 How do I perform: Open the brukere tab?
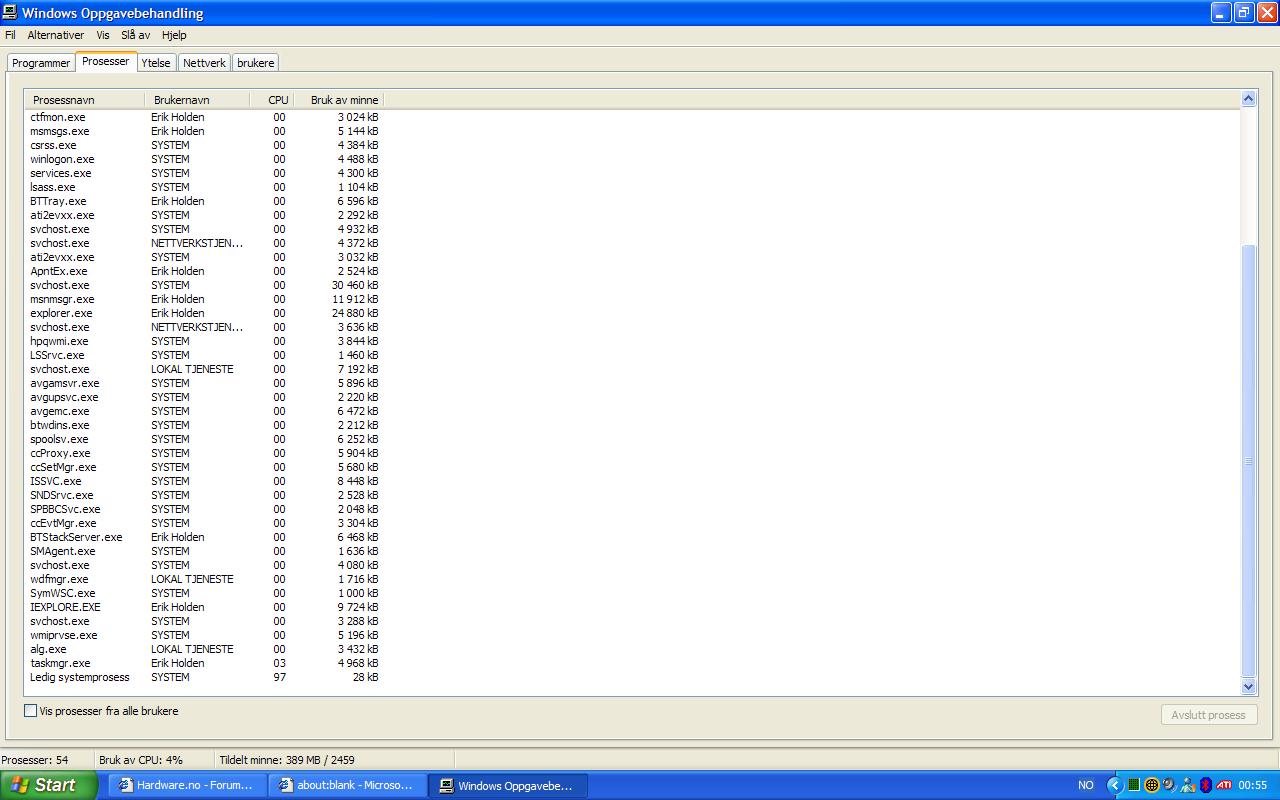[x=256, y=63]
